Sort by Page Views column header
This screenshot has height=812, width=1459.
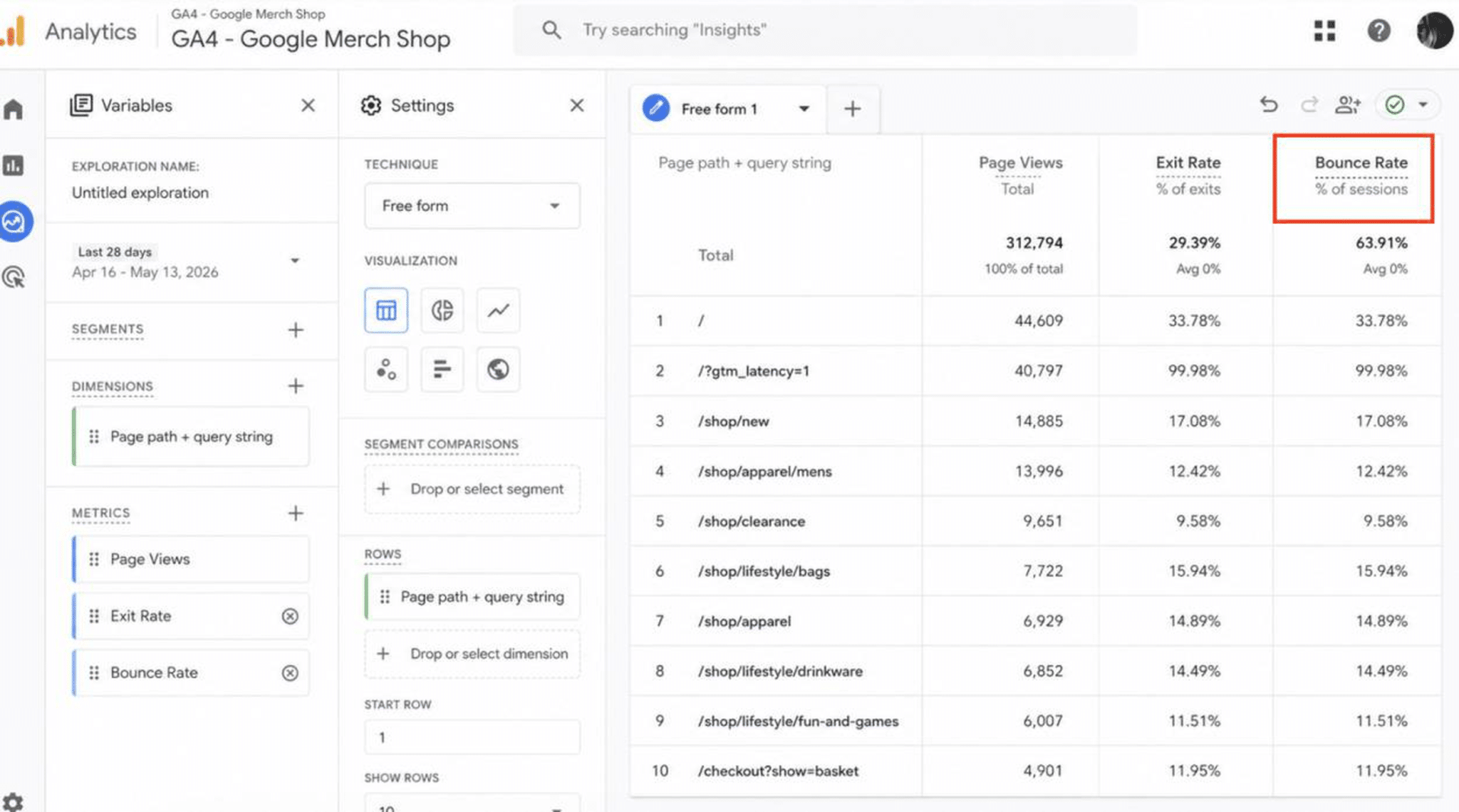tap(1020, 163)
